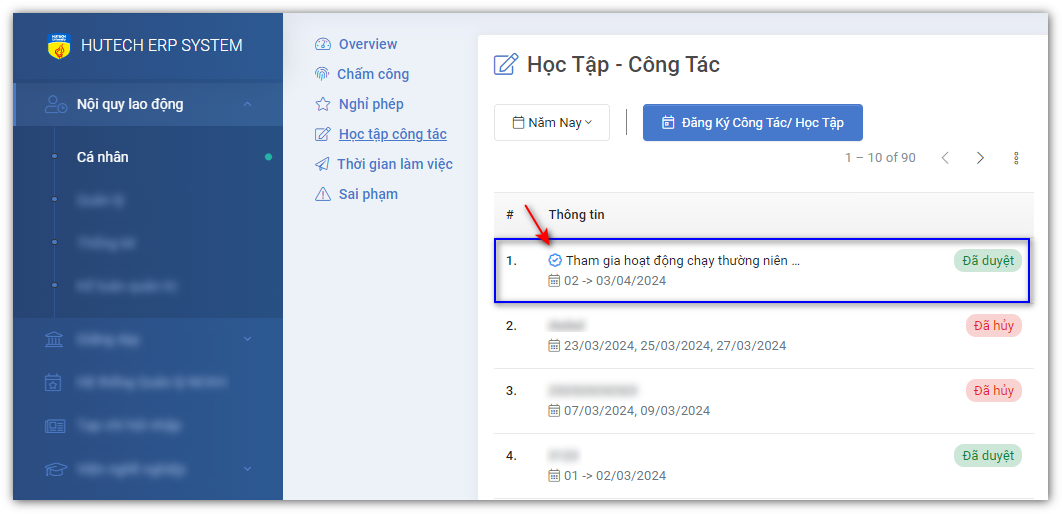Open the Tham gia hoạt động chạy entry
This screenshot has height=514, width=1062.
[x=682, y=261]
